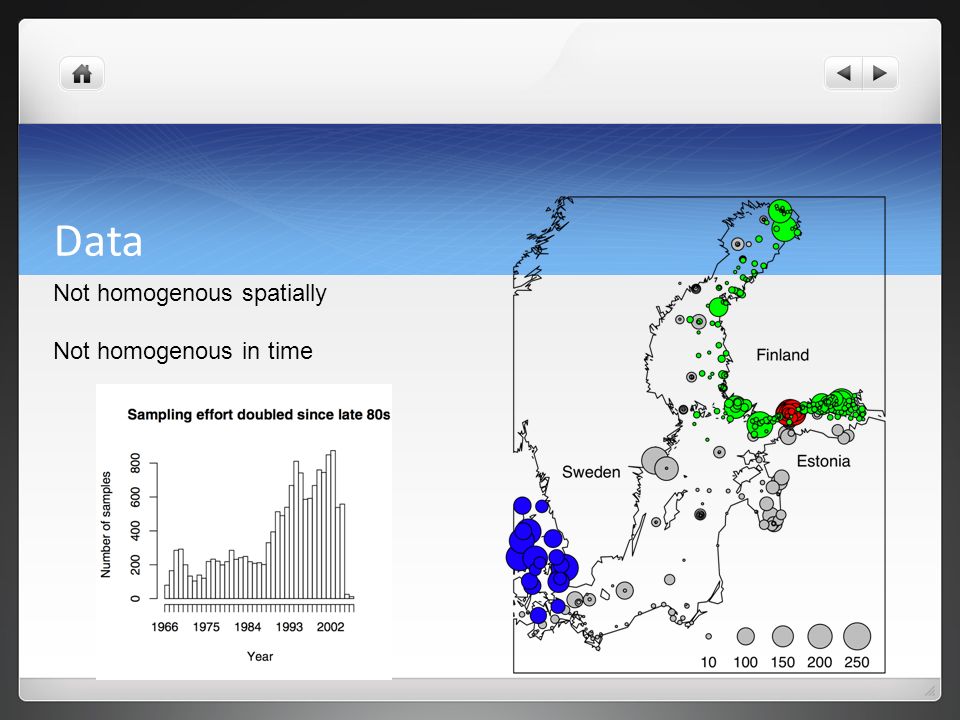960x720 pixels.
Task: Advance to the next slide
Action: (x=880, y=73)
